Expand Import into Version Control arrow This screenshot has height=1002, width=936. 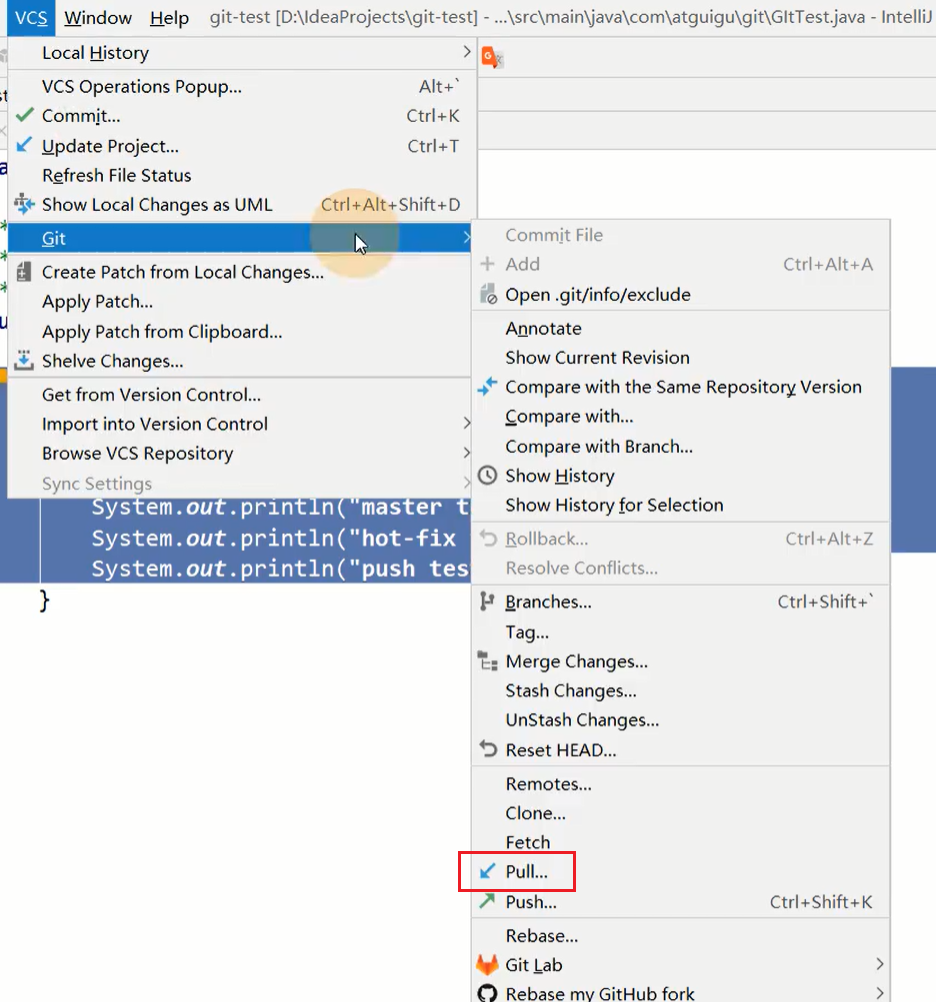[466, 423]
